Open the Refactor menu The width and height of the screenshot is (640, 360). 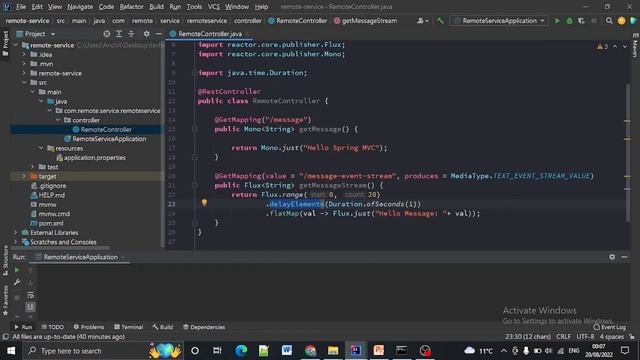pos(131,7)
